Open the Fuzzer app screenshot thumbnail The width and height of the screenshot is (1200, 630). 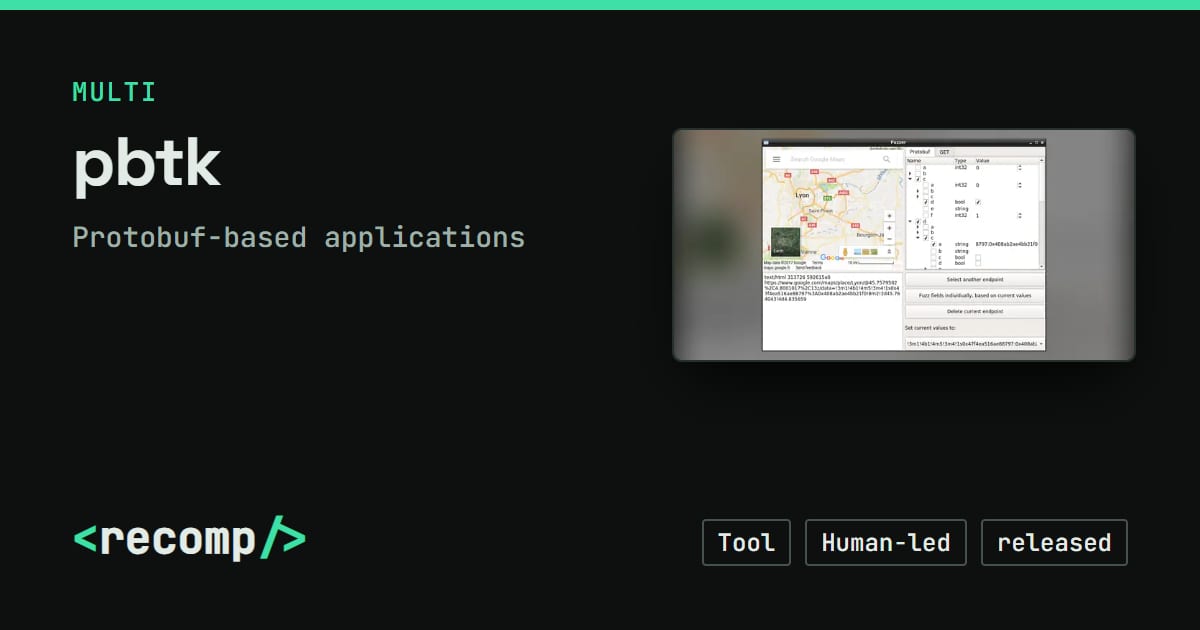903,245
